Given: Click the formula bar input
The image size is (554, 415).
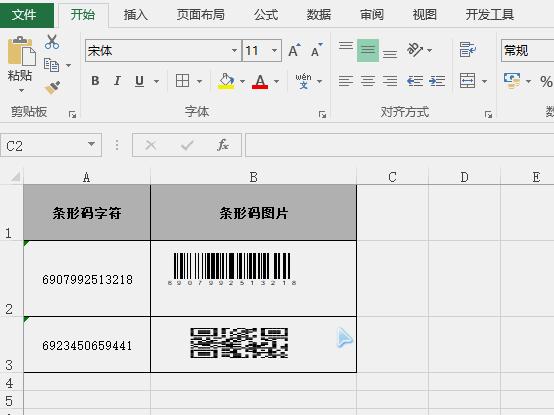Looking at the screenshot, I should click(400, 145).
